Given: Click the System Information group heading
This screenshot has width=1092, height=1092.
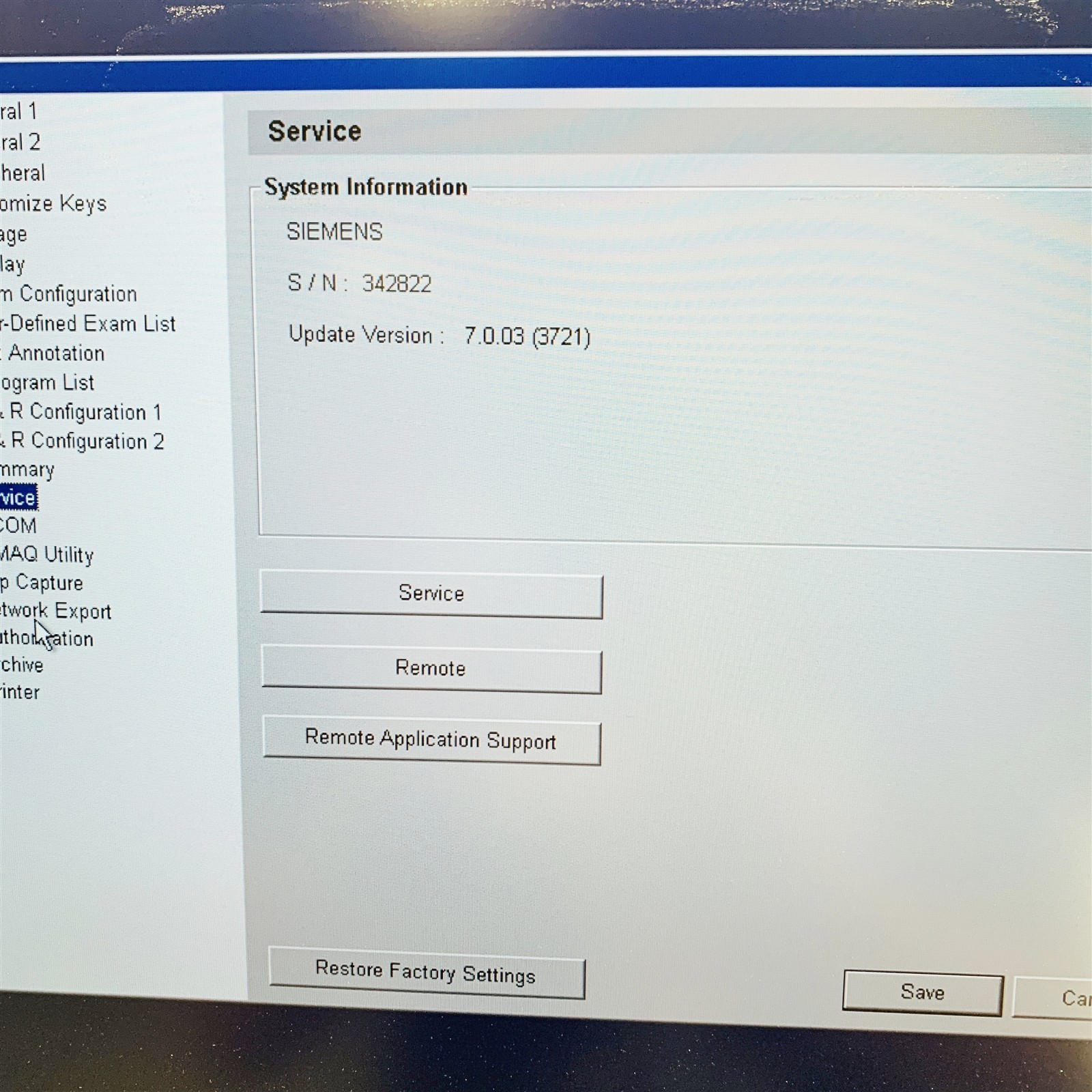Looking at the screenshot, I should click(366, 187).
